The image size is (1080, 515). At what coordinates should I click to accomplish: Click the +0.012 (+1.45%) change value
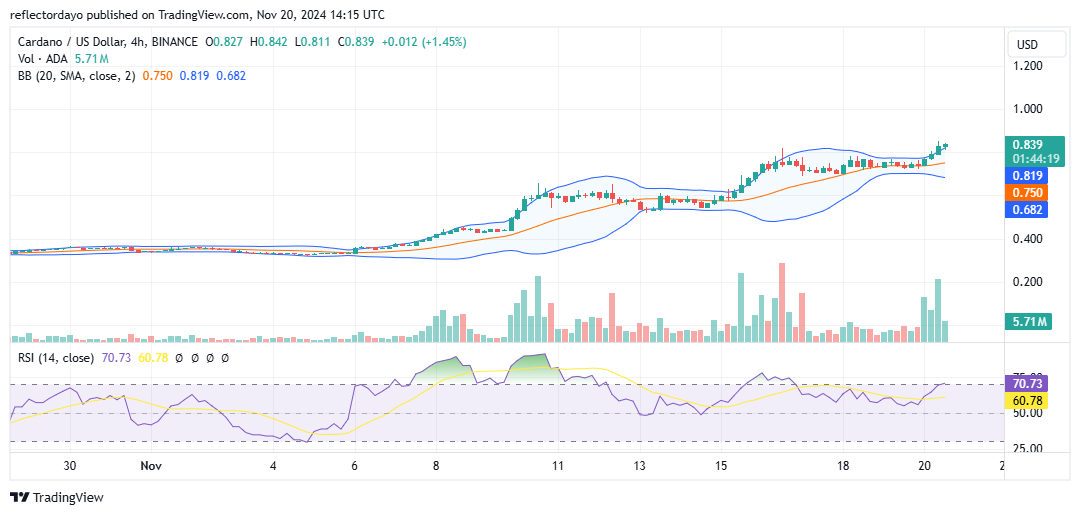point(422,42)
